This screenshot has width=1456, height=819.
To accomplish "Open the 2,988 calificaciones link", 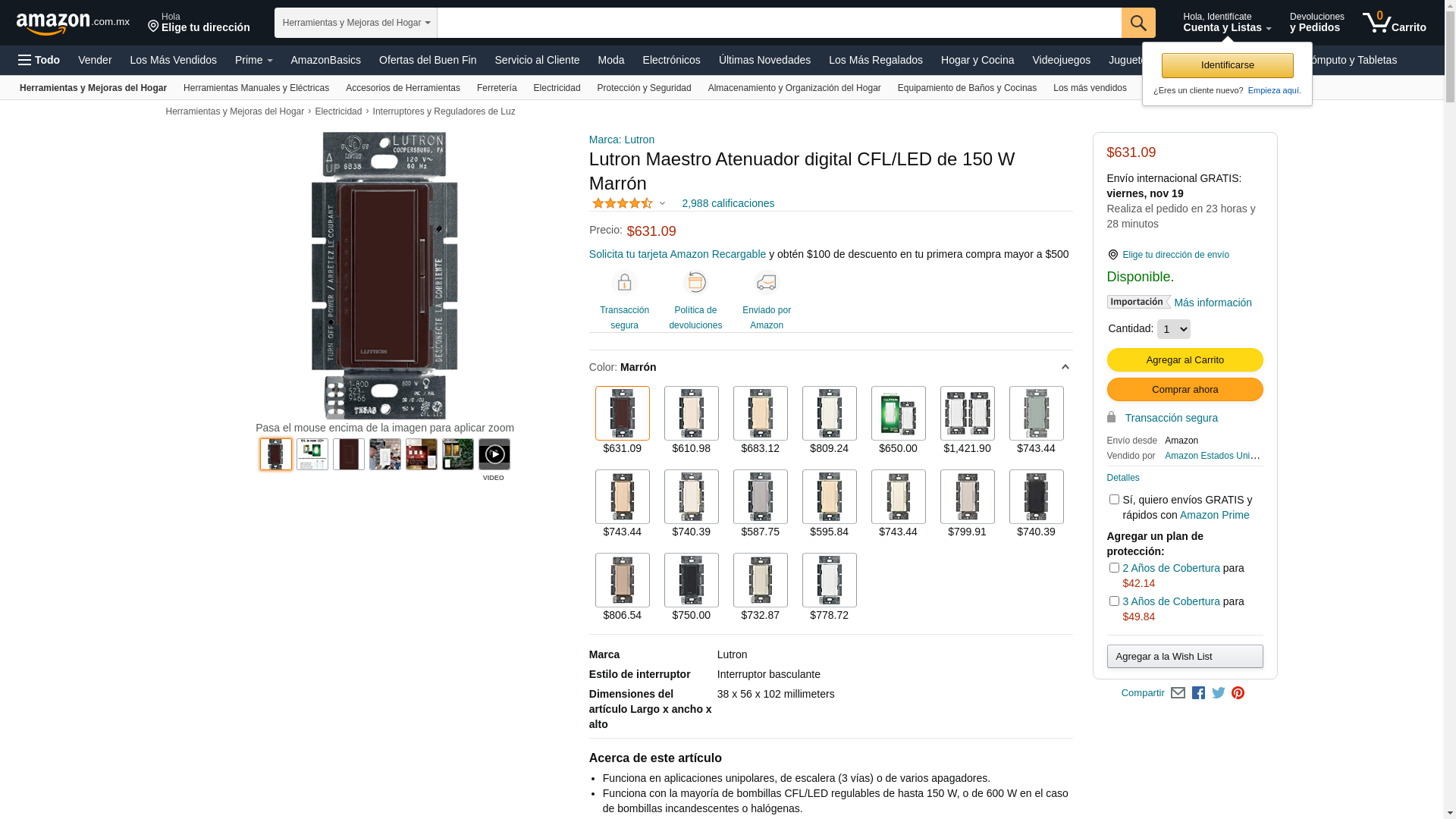I will tap(727, 203).
